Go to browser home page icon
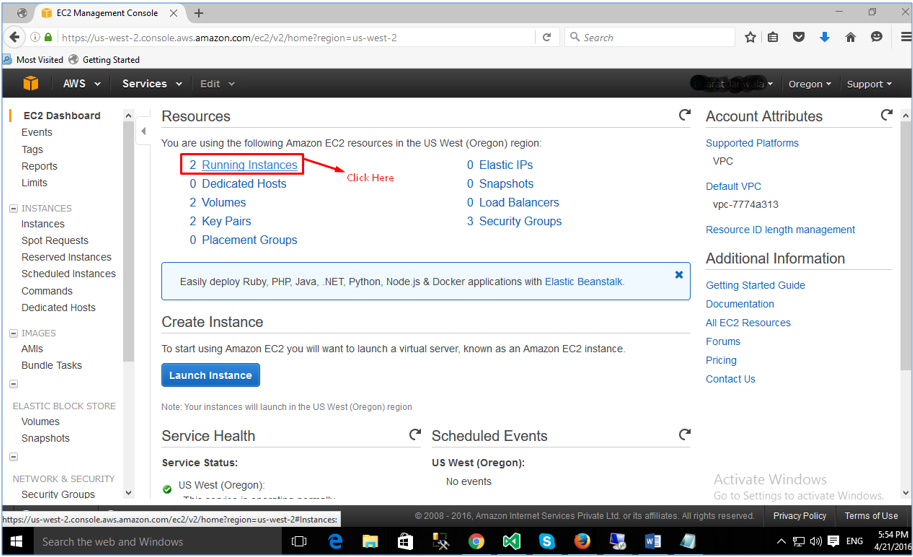Viewport: 913px width, 557px height. tap(851, 37)
